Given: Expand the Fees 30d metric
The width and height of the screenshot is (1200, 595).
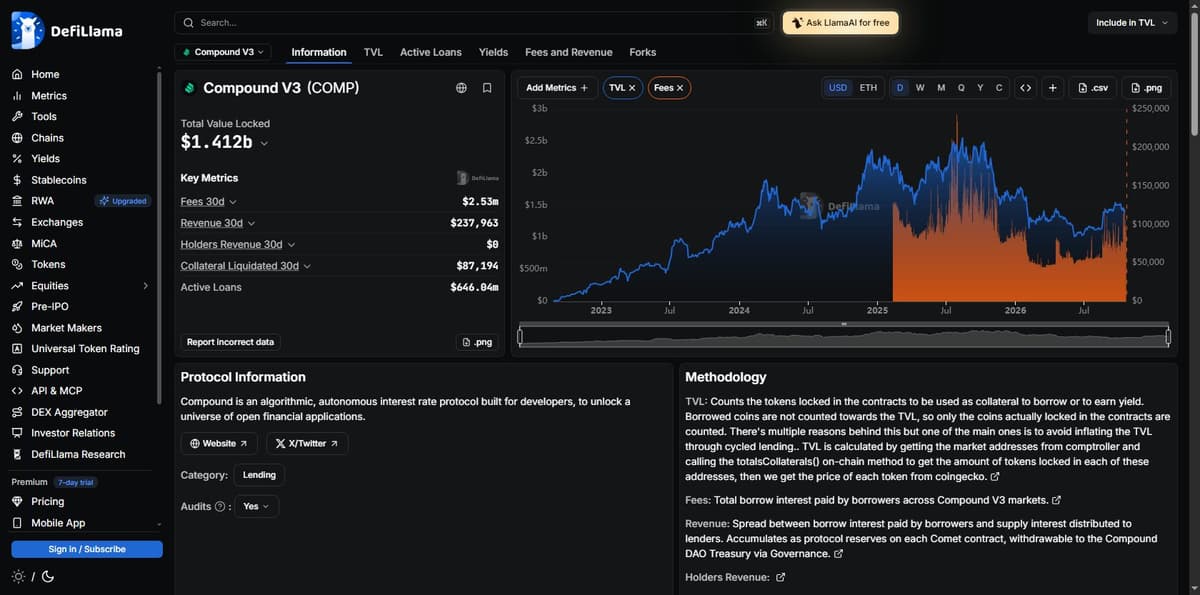Looking at the screenshot, I should (x=208, y=202).
